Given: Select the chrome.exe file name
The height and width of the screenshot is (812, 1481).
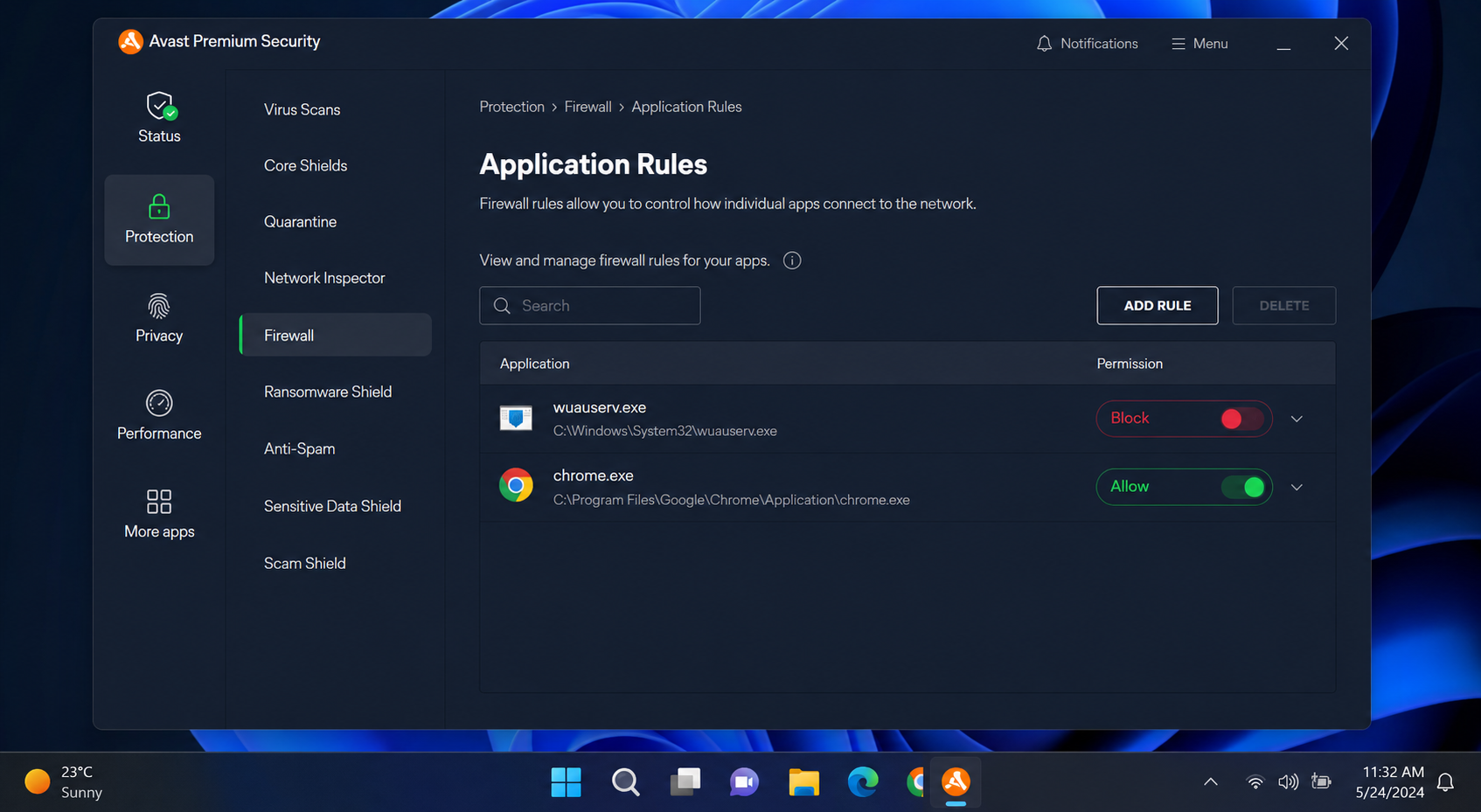Looking at the screenshot, I should (594, 475).
